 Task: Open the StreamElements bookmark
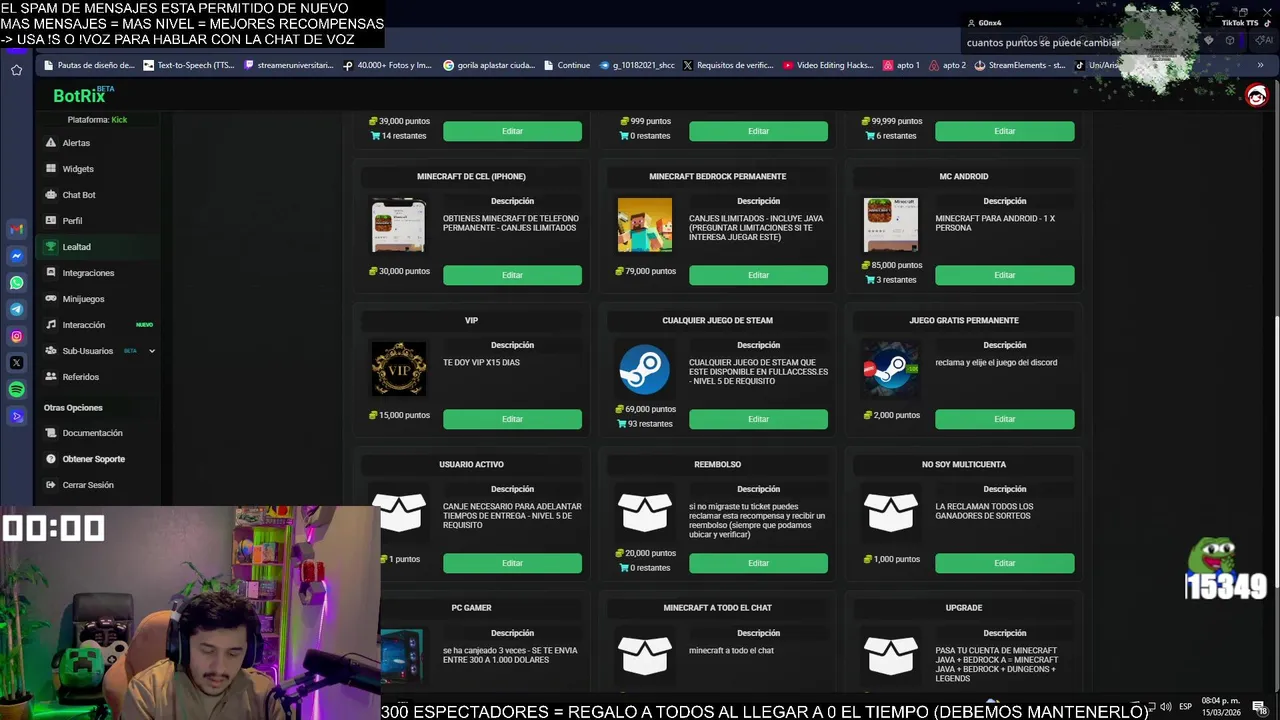[x=1019, y=65]
